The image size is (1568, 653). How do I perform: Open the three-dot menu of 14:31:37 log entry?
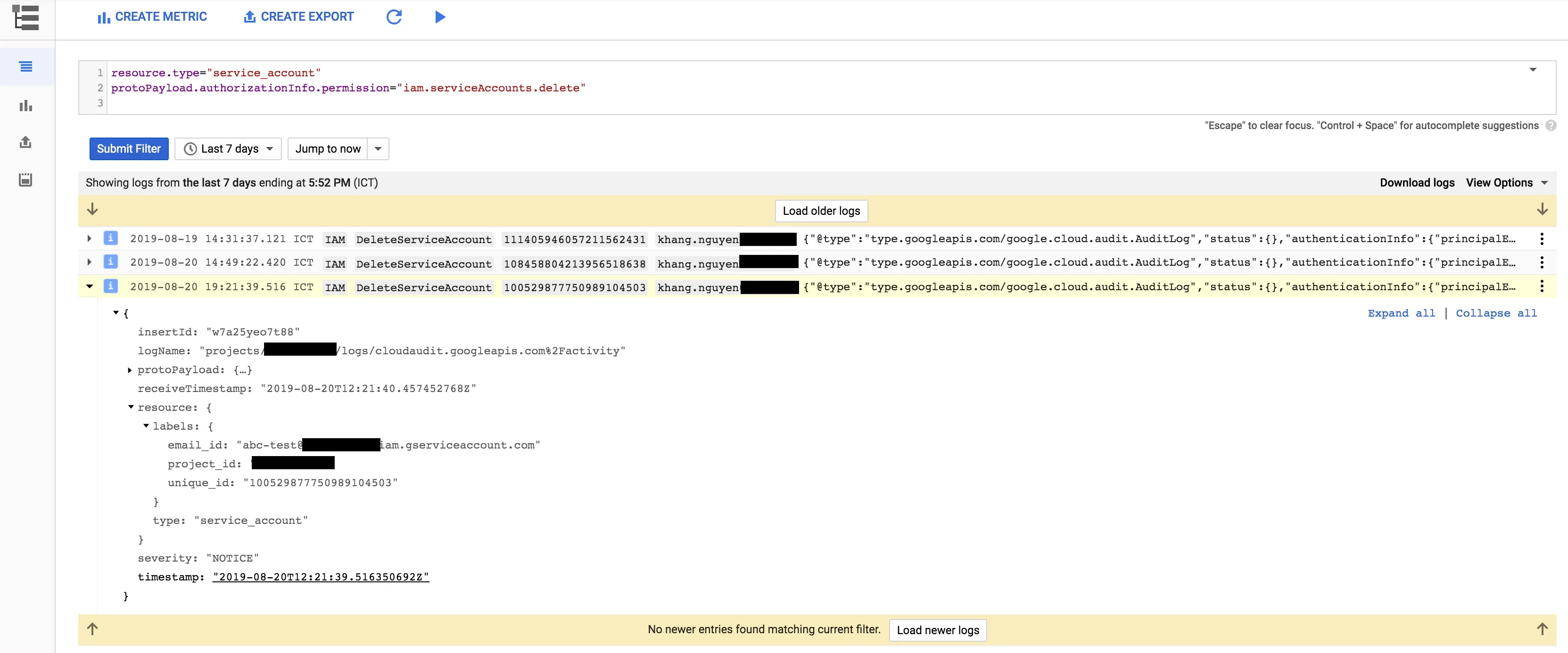click(x=1541, y=238)
